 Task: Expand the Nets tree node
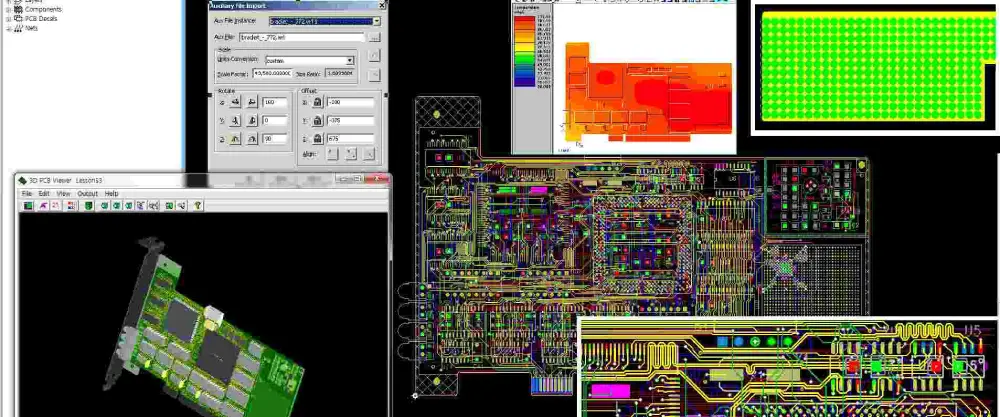pos(8,29)
